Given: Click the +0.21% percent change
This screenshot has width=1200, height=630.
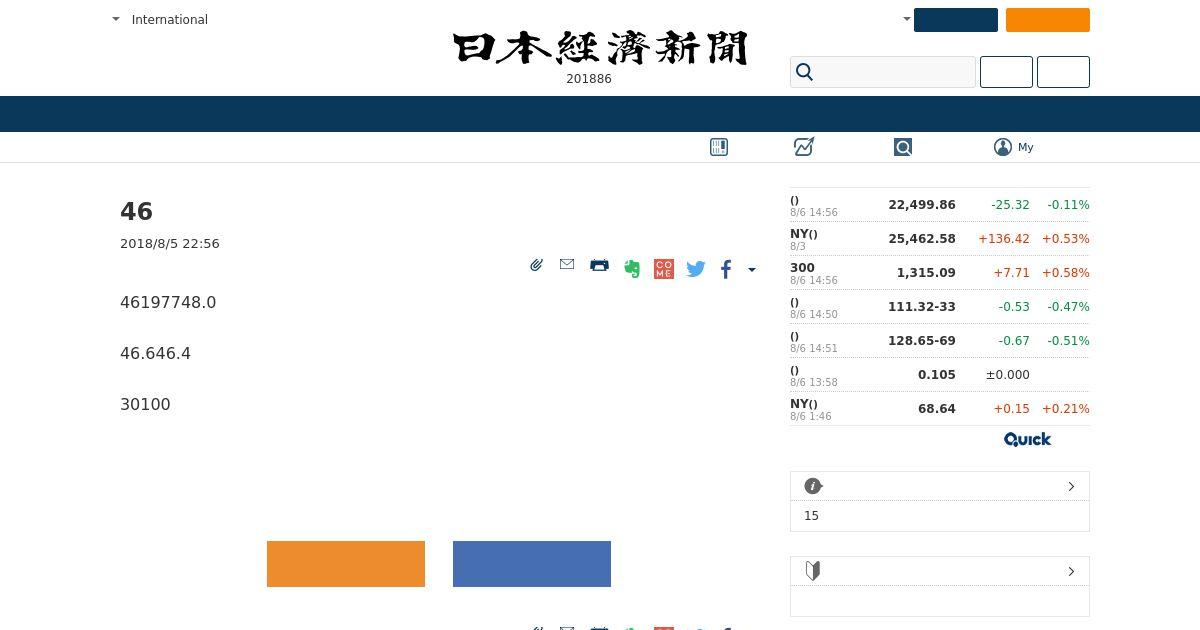Looking at the screenshot, I should click(x=1066, y=409).
